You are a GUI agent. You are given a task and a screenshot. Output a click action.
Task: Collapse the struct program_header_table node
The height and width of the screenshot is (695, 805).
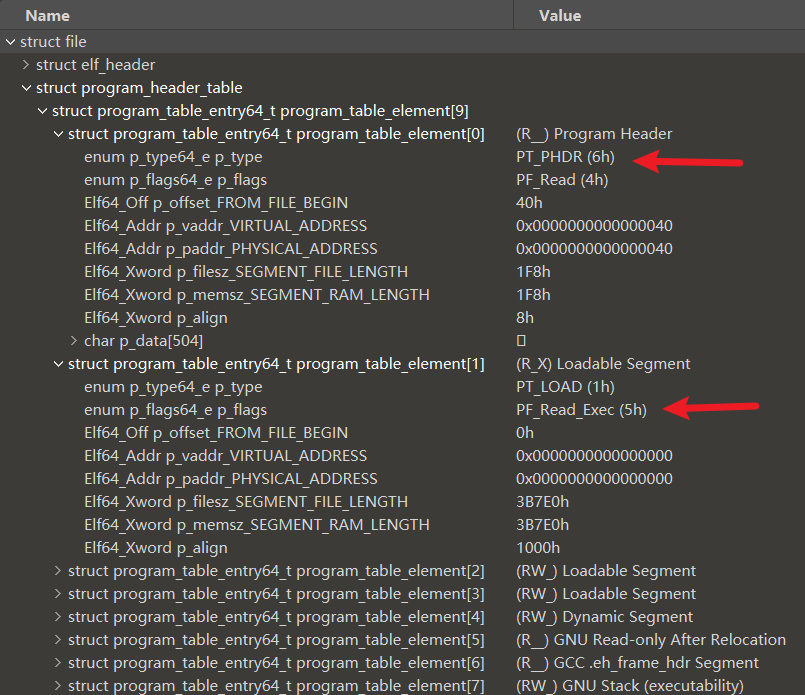point(26,88)
